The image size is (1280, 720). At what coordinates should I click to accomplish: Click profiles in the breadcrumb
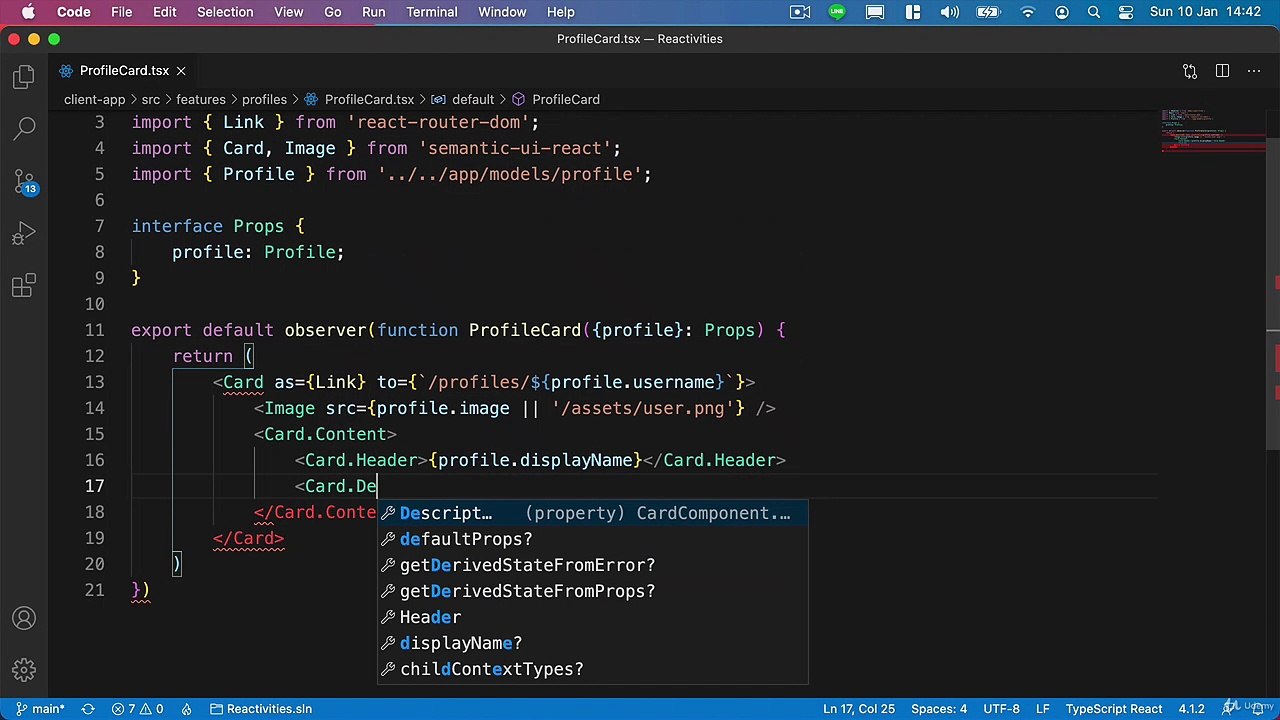tap(264, 99)
